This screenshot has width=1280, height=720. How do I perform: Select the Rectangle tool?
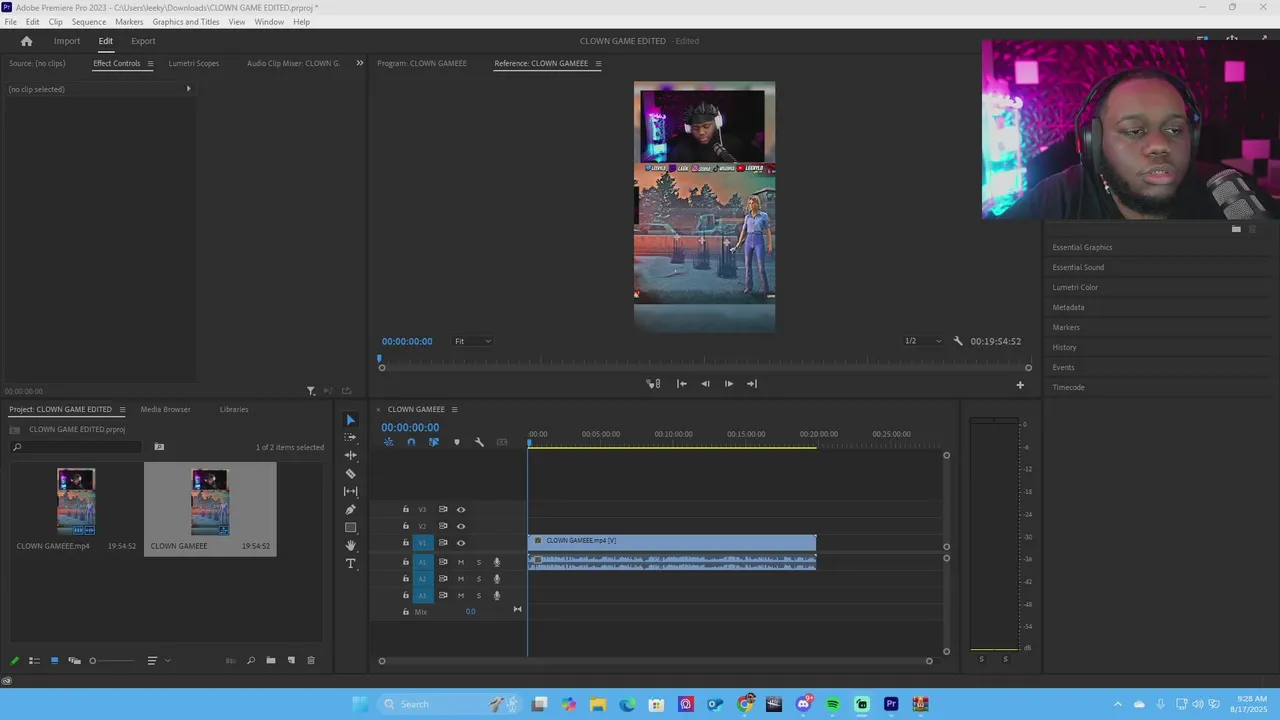click(x=350, y=527)
